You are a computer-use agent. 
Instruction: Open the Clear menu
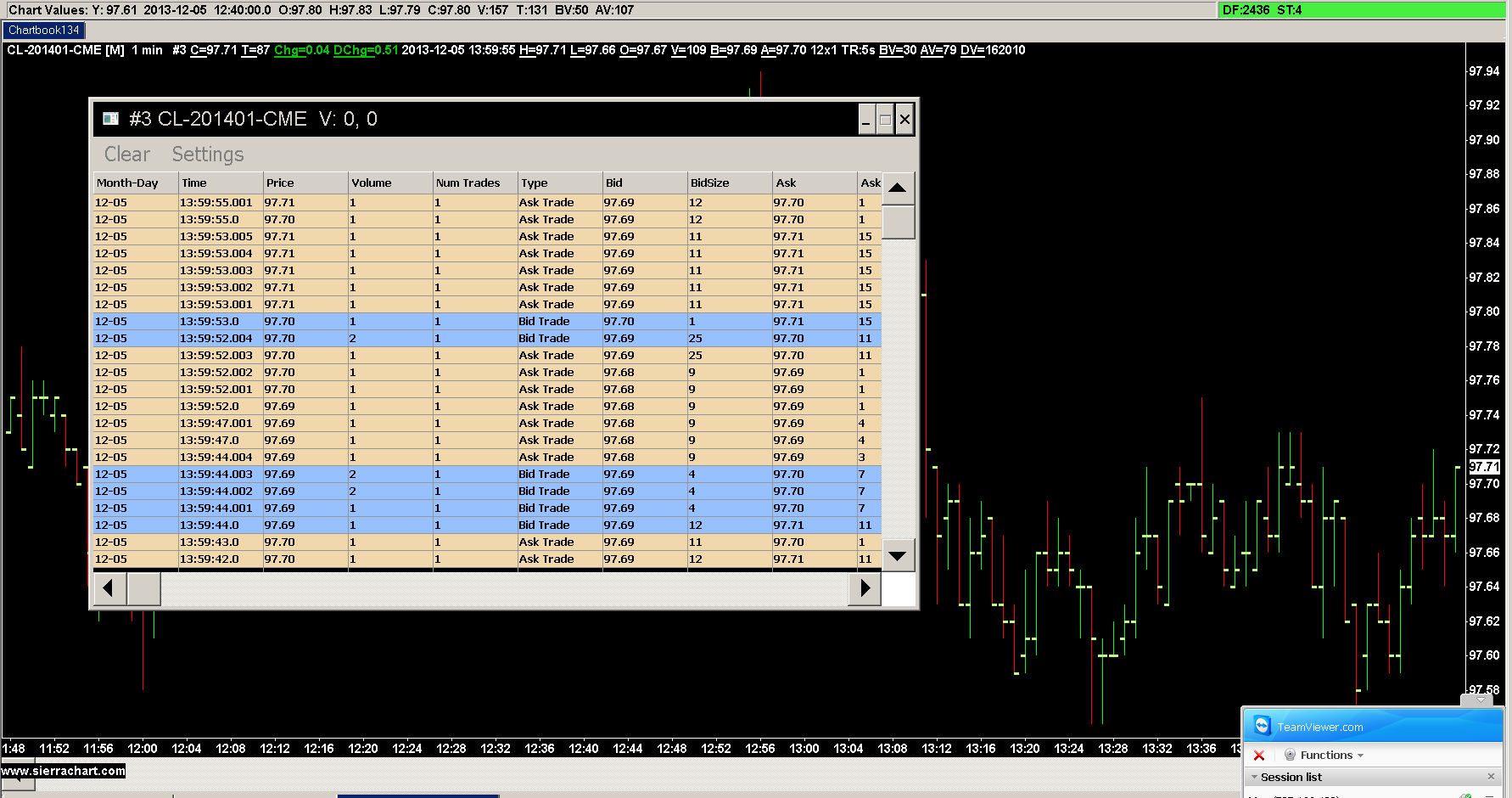tap(127, 154)
